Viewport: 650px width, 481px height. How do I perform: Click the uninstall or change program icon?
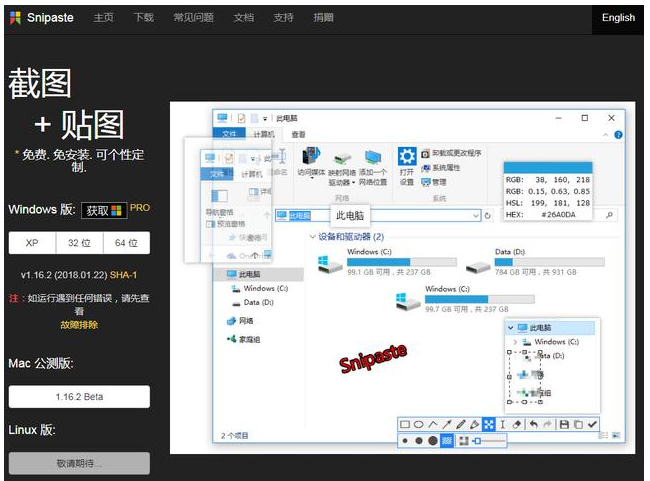point(426,154)
